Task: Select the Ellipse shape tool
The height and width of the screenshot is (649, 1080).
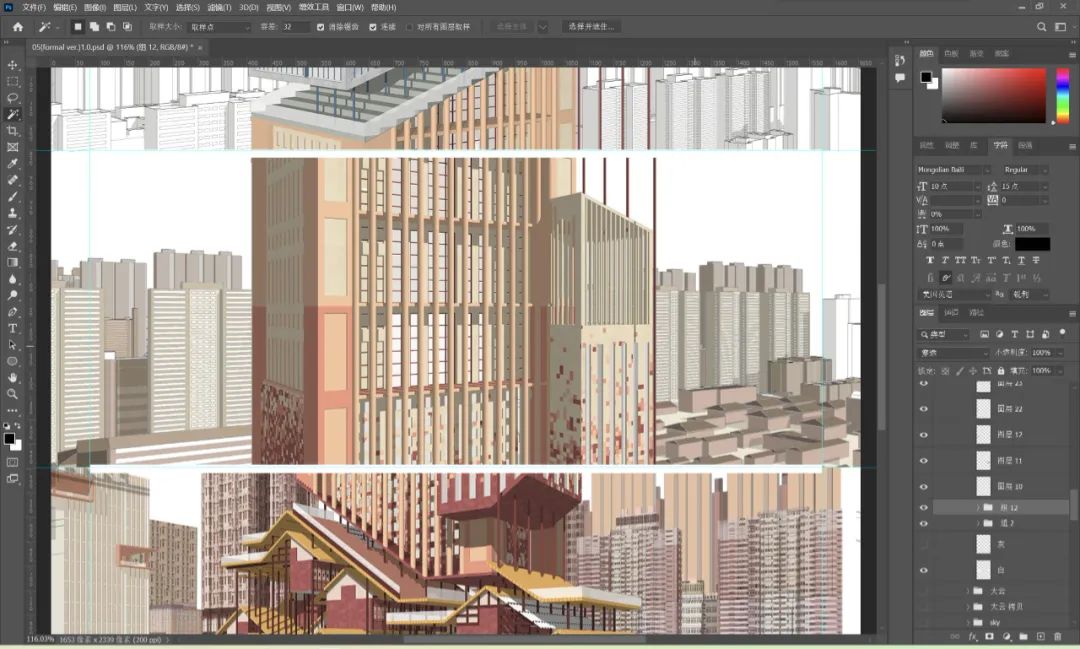Action: (12, 362)
